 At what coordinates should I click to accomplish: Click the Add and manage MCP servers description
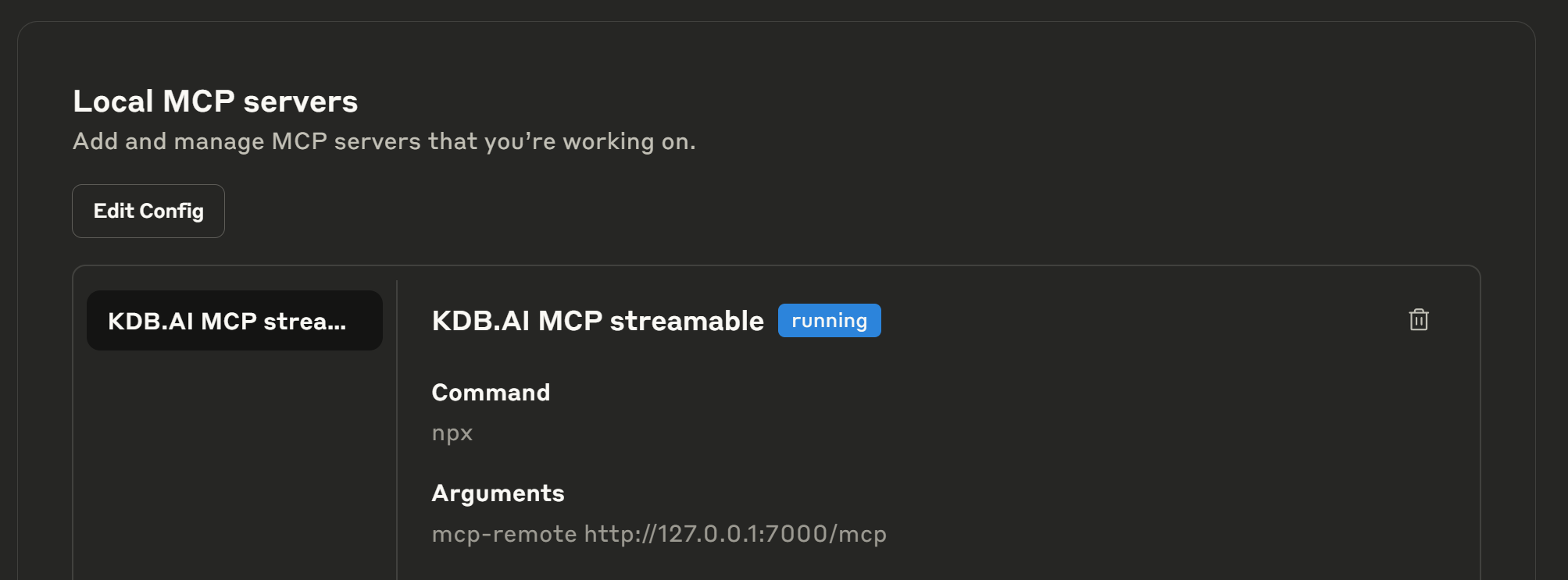(x=384, y=141)
